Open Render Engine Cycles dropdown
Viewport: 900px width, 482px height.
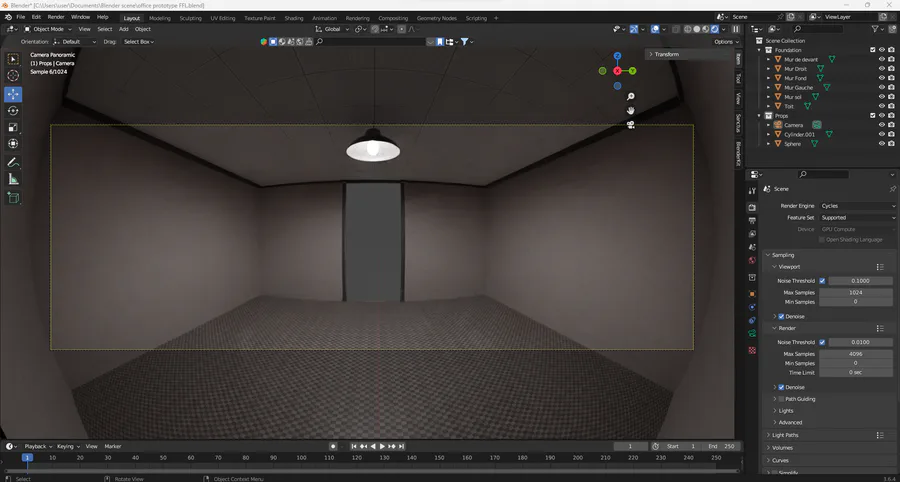[x=858, y=206]
